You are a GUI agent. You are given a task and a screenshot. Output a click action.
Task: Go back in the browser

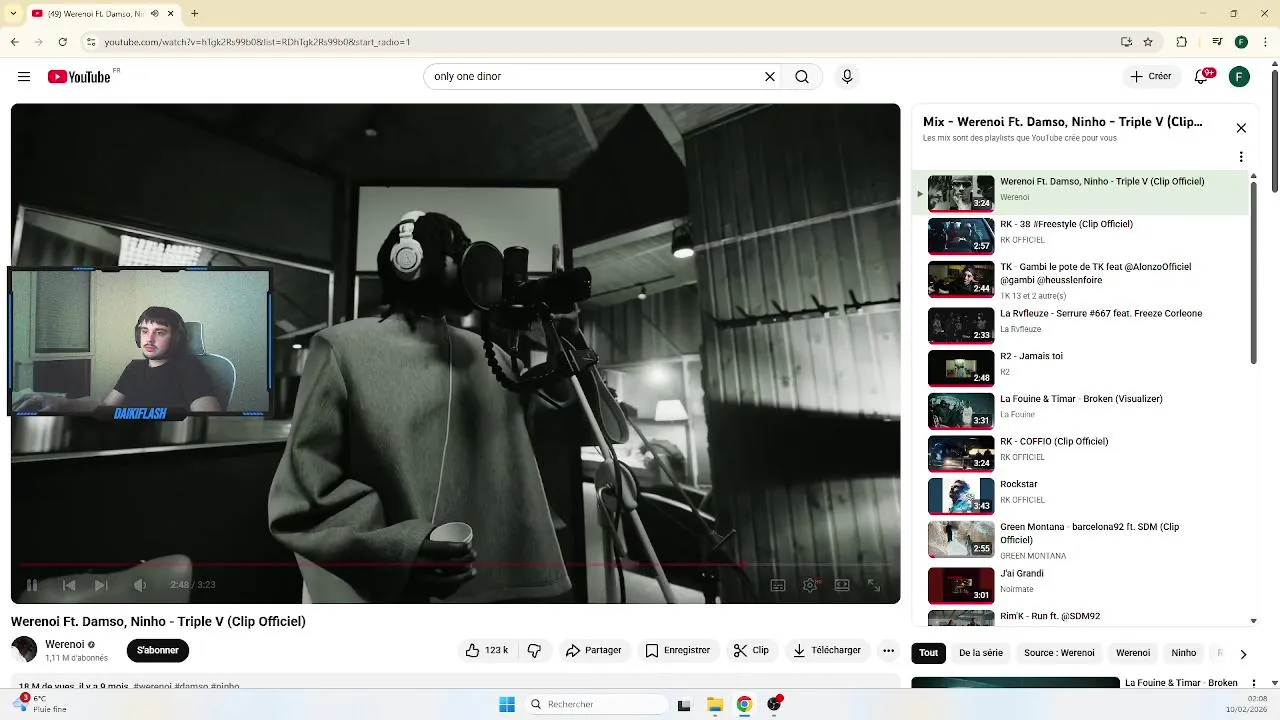point(14,42)
